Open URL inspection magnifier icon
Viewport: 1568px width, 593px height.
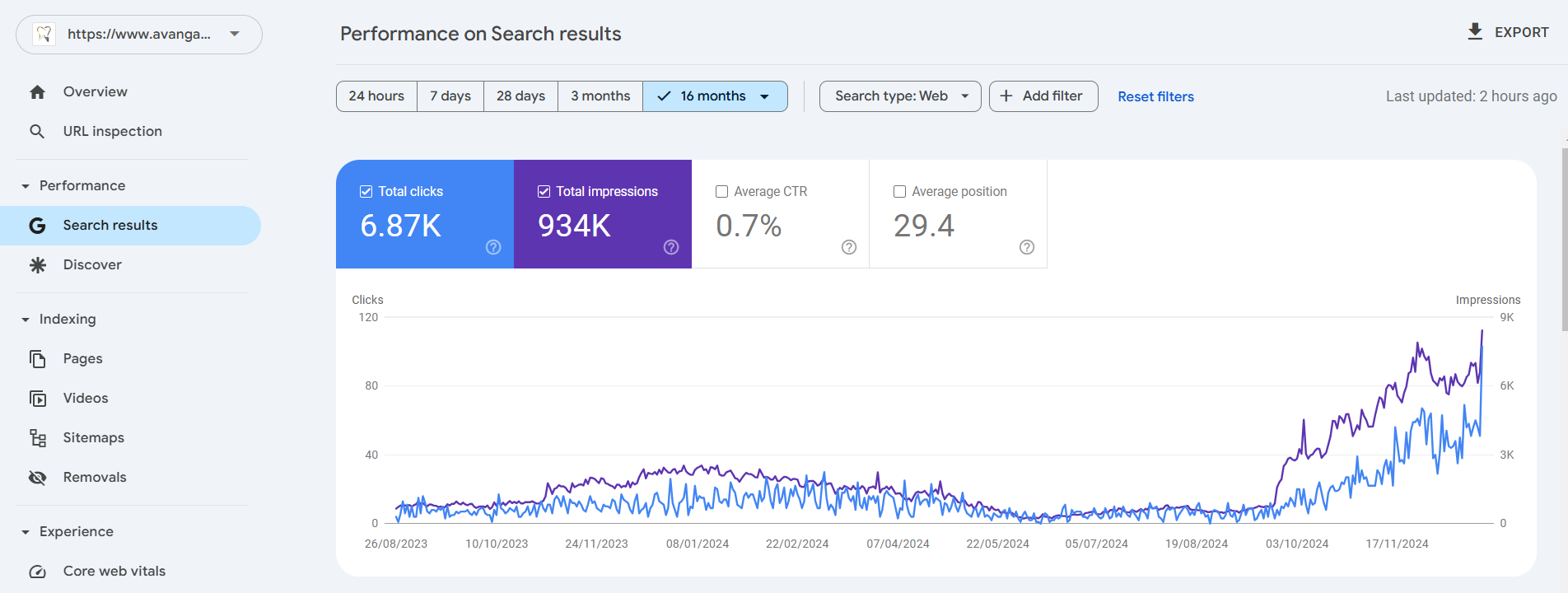[x=37, y=132]
